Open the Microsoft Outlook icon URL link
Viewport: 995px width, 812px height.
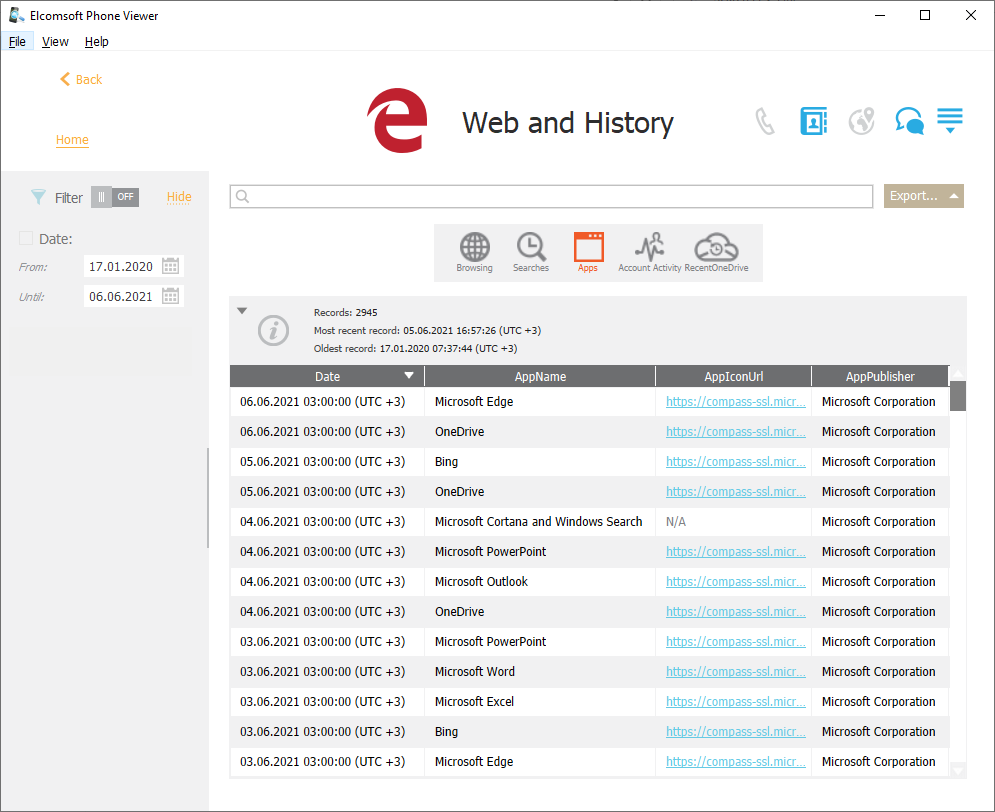point(735,582)
